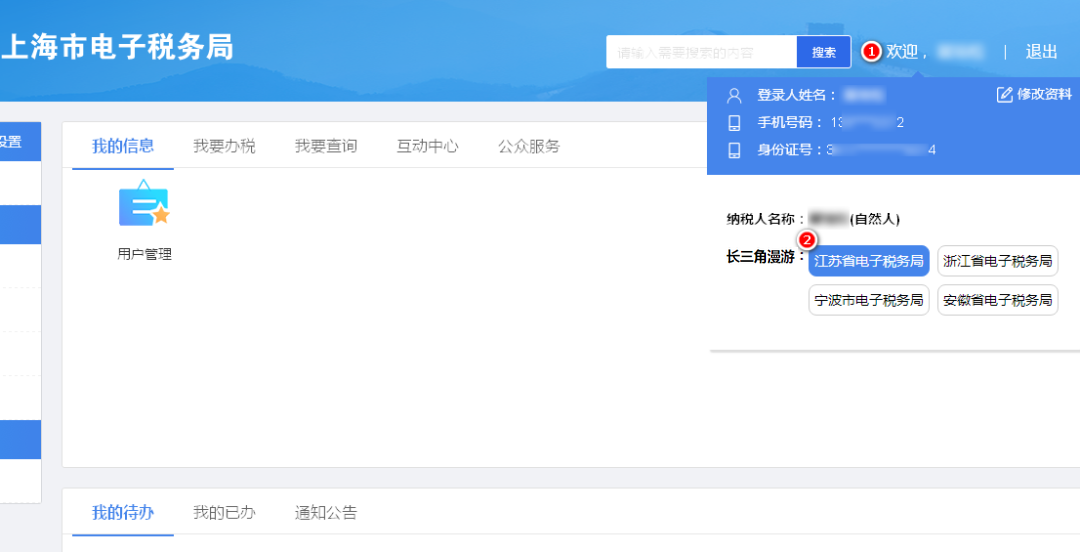Viewport: 1080px width, 552px height.
Task: Click the phone icon beside 手机号码
Action: [734, 123]
